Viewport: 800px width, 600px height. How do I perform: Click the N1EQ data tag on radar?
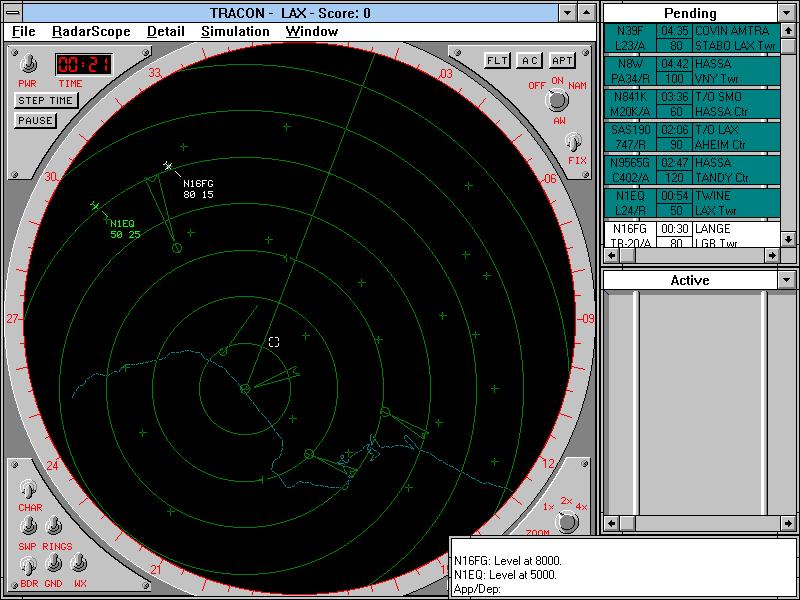125,229
